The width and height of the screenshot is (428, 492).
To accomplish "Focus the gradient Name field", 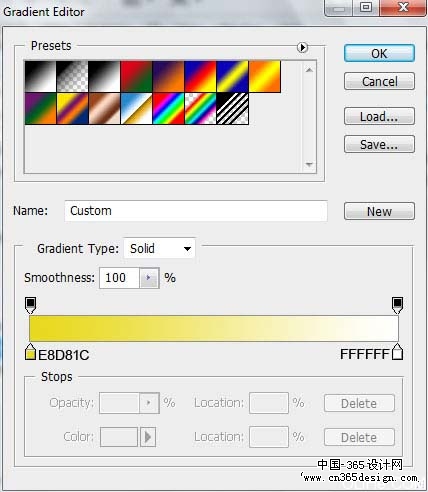I will coord(196,211).
